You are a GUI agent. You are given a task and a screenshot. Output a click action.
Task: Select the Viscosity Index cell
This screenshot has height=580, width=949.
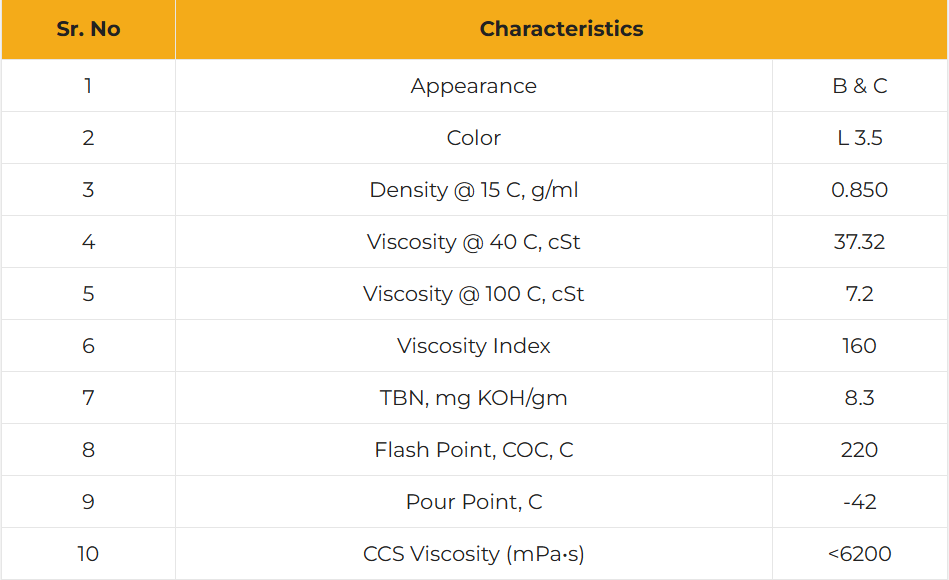click(474, 346)
